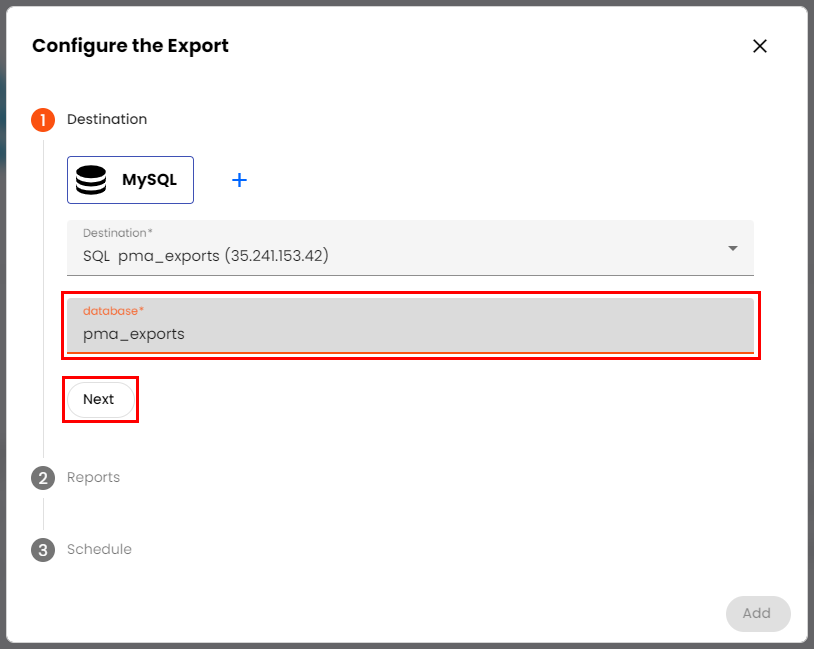Click the step 2 number circle
Image resolution: width=814 pixels, height=649 pixels.
point(43,478)
